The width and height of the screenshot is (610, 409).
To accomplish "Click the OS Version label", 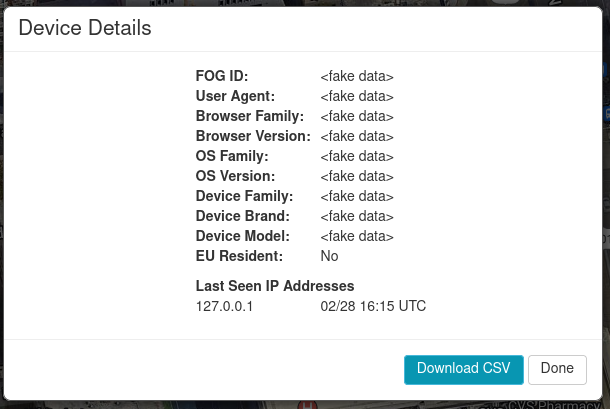I will (235, 176).
